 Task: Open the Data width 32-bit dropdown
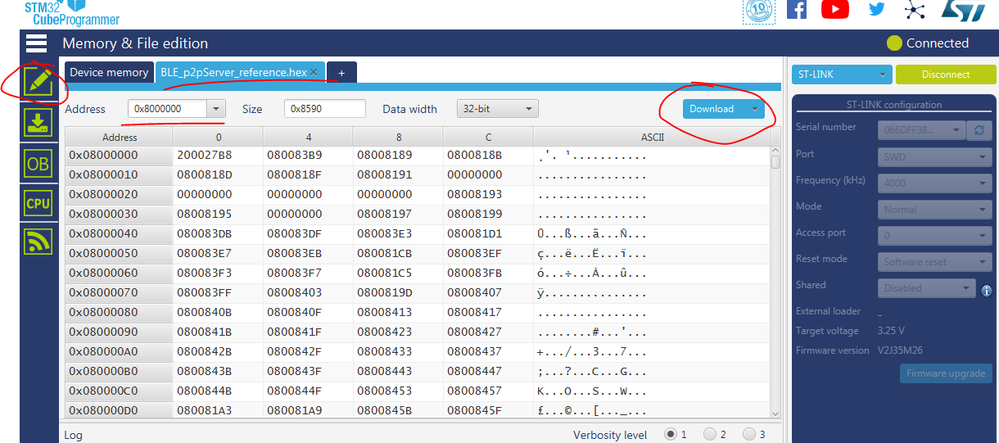[x=498, y=109]
